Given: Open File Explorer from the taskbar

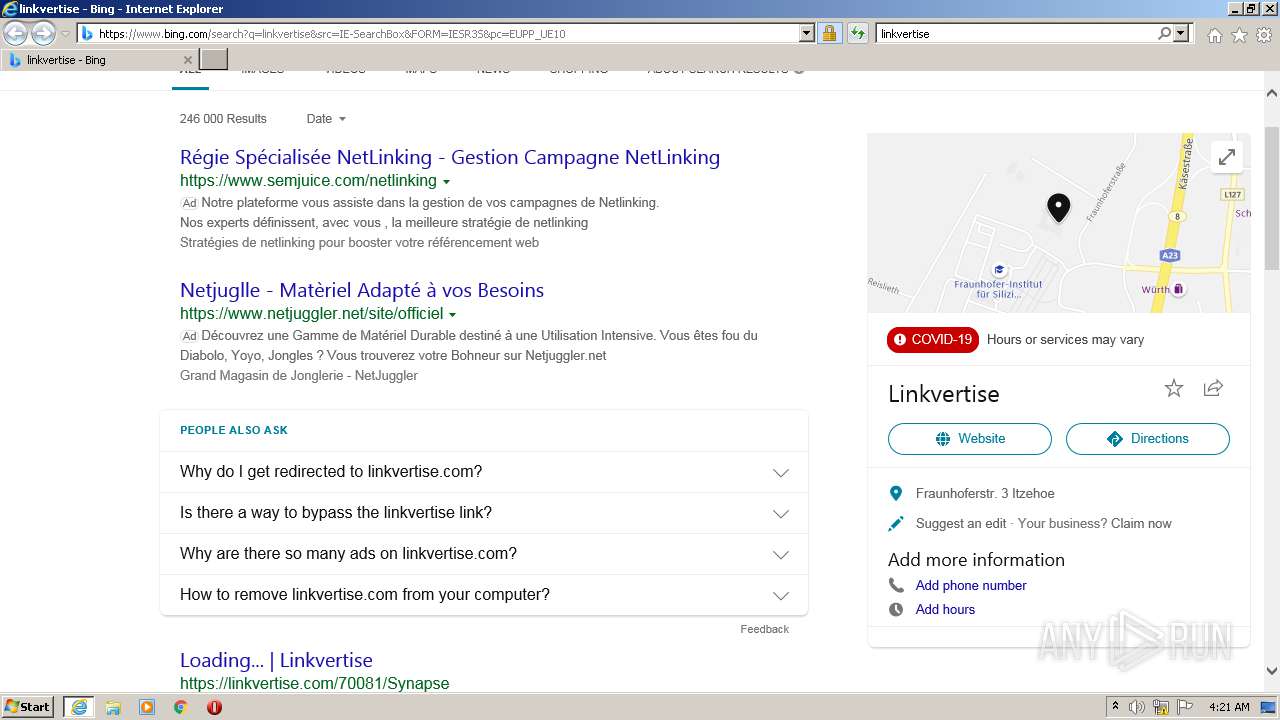Looking at the screenshot, I should tap(113, 707).
